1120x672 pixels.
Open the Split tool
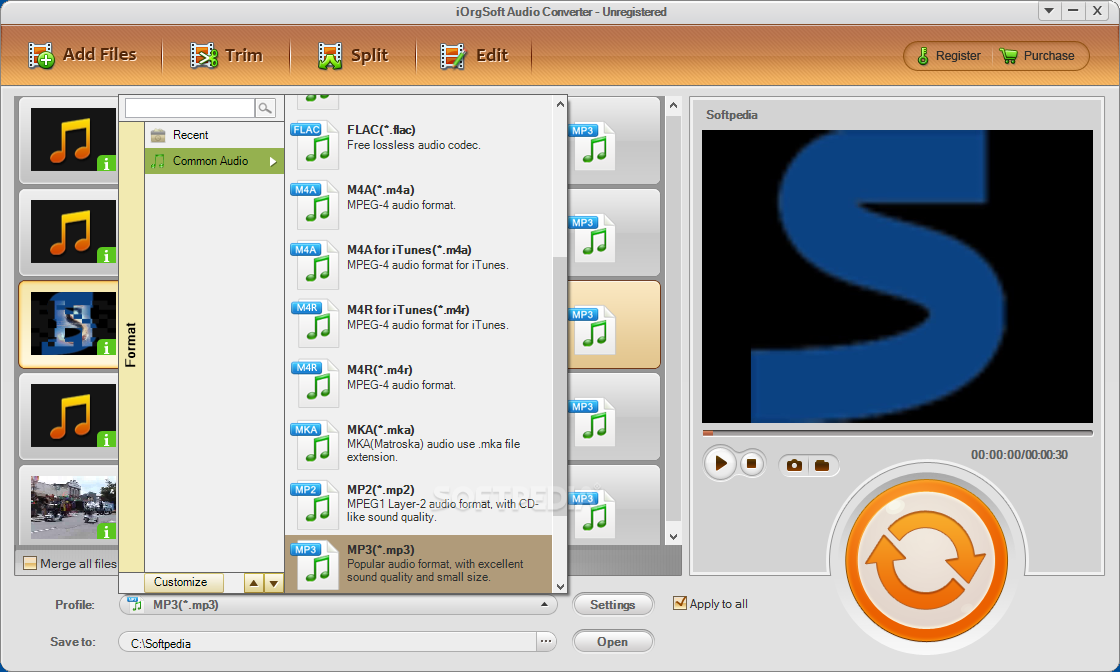[353, 55]
